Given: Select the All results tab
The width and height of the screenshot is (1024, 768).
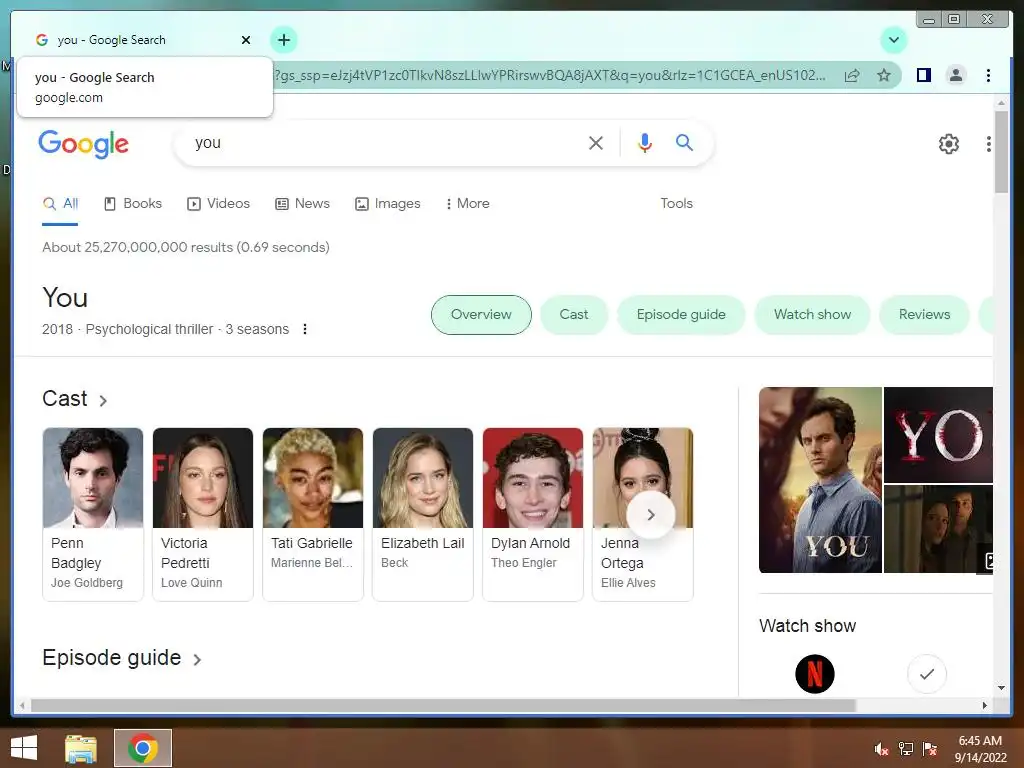Looking at the screenshot, I should [x=61, y=204].
